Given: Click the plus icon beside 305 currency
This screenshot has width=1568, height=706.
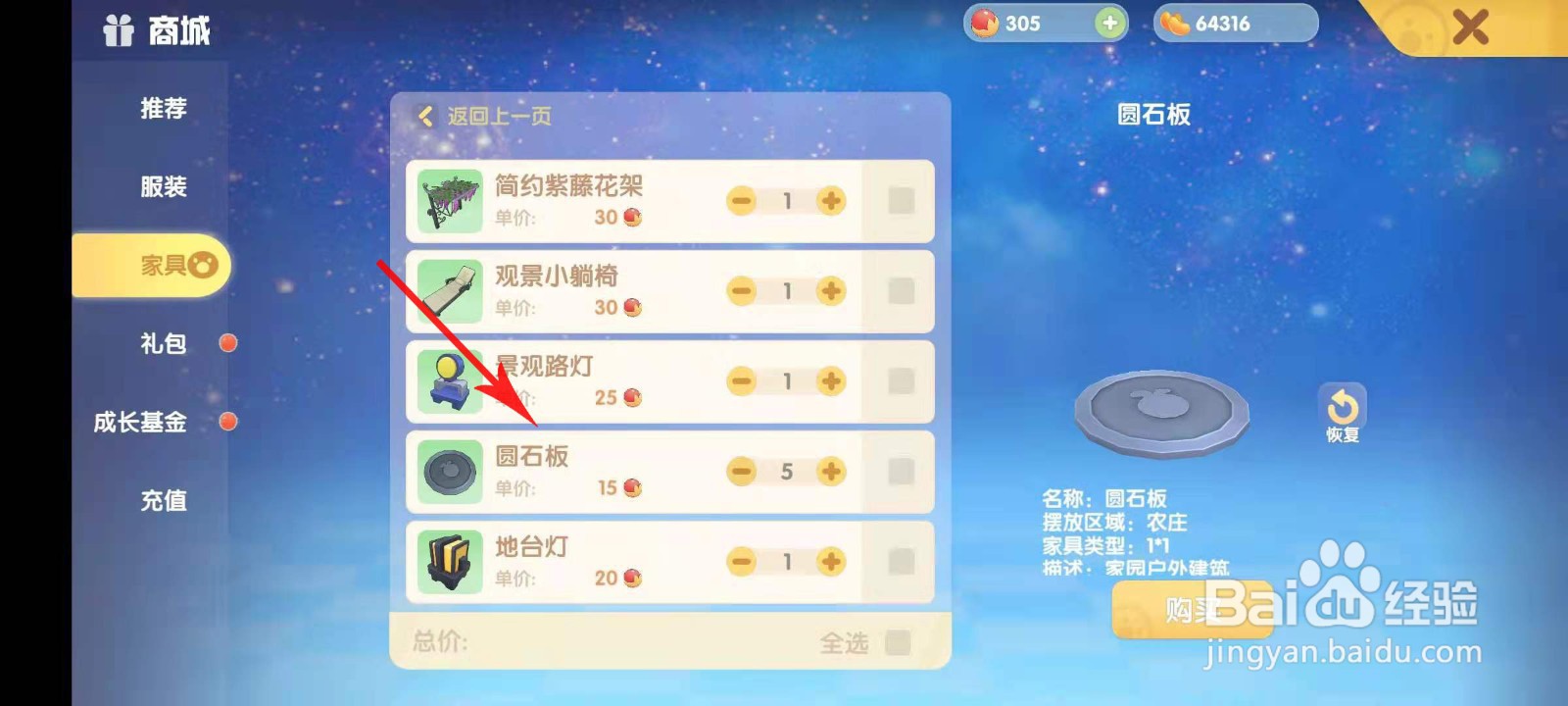Looking at the screenshot, I should tap(1109, 24).
